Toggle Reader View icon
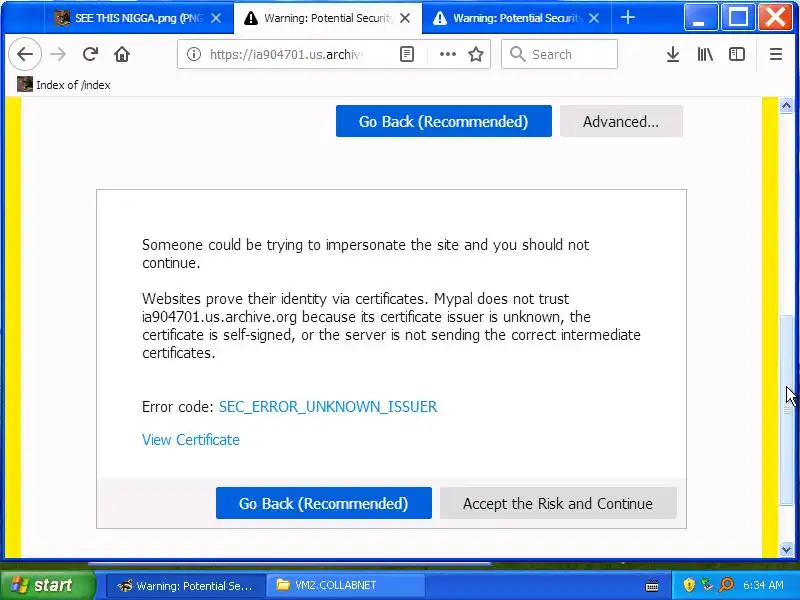800x600 pixels. (407, 54)
